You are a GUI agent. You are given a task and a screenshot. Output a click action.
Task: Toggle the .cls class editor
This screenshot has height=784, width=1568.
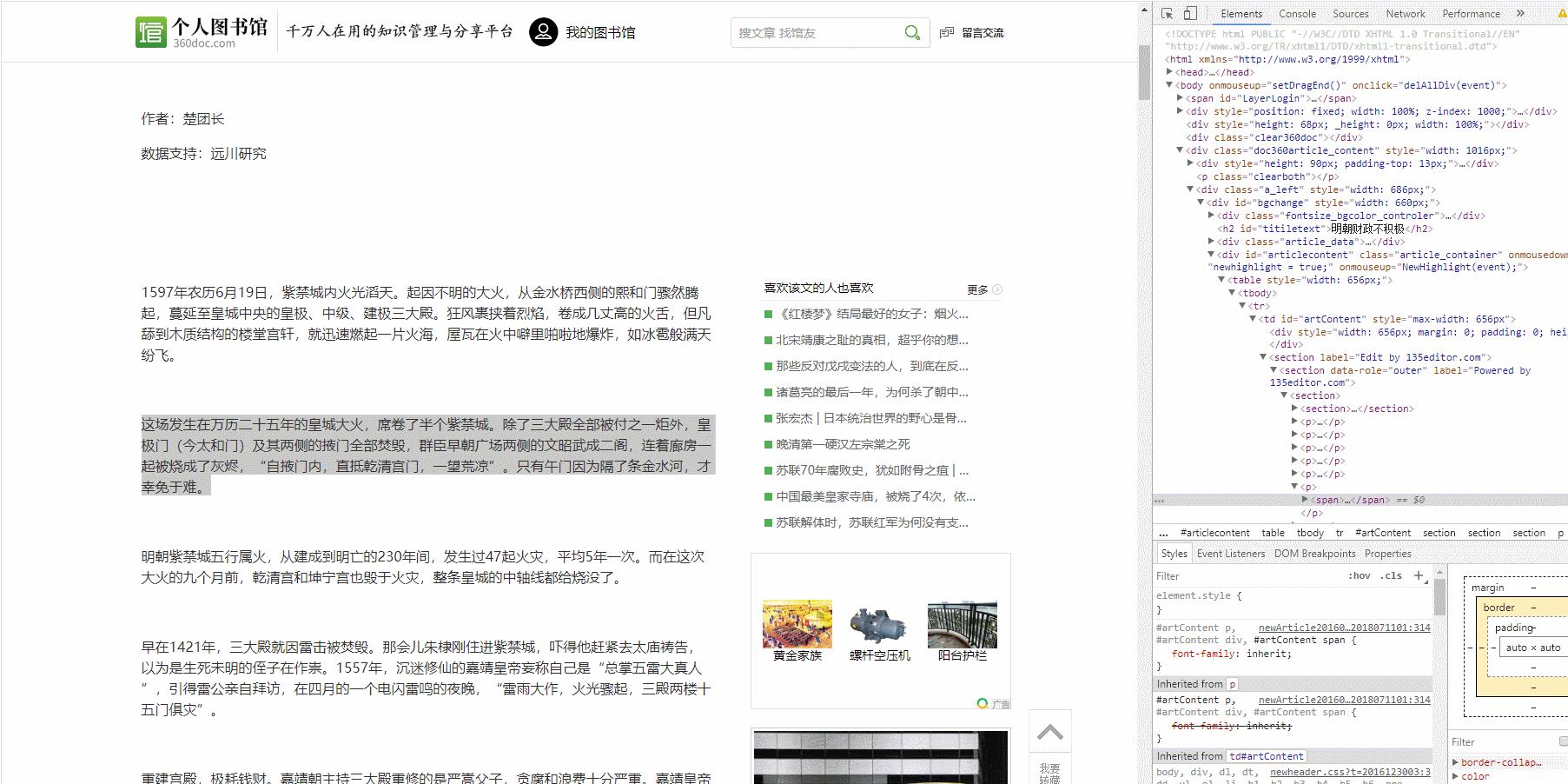pyautogui.click(x=1391, y=575)
